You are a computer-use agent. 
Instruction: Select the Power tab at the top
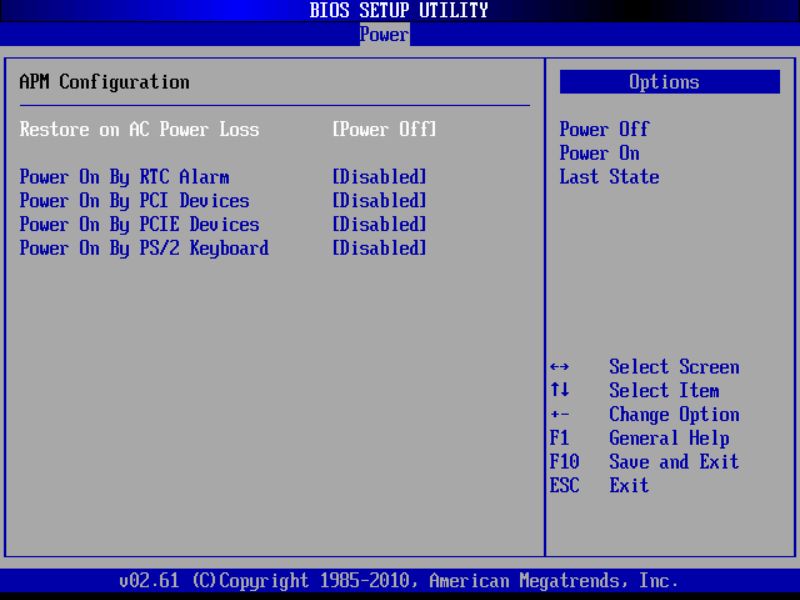[x=385, y=34]
